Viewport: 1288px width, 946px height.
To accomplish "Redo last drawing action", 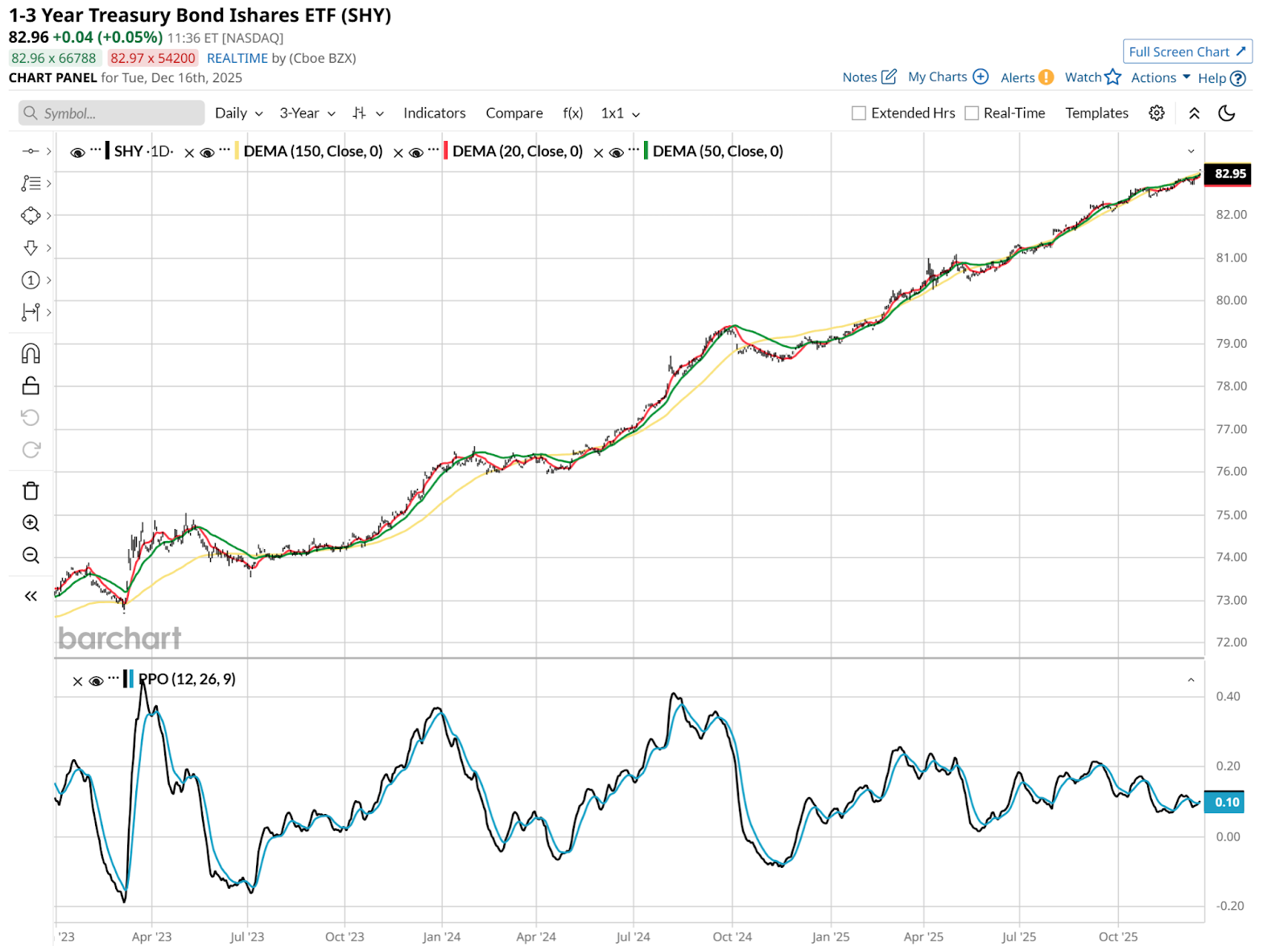I will [31, 450].
